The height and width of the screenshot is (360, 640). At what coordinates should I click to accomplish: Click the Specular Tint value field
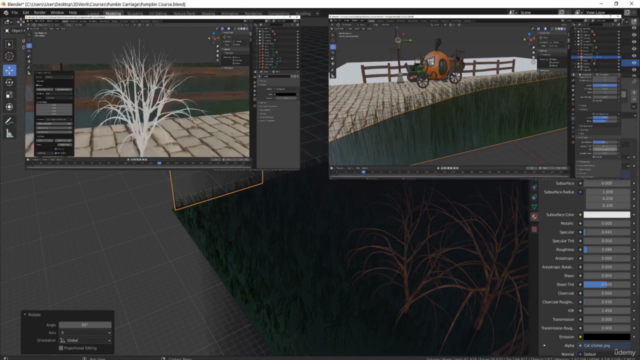pyautogui.click(x=607, y=241)
